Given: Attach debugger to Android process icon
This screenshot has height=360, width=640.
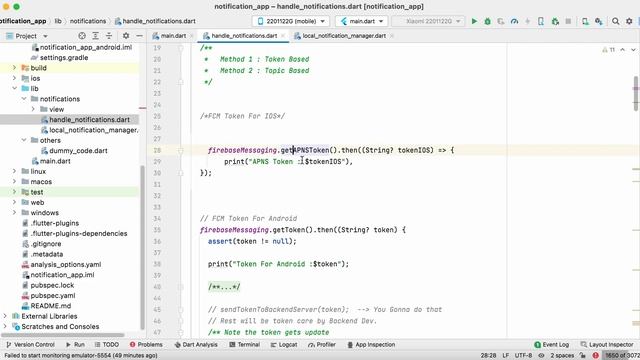Looking at the screenshot, I should point(555,21).
